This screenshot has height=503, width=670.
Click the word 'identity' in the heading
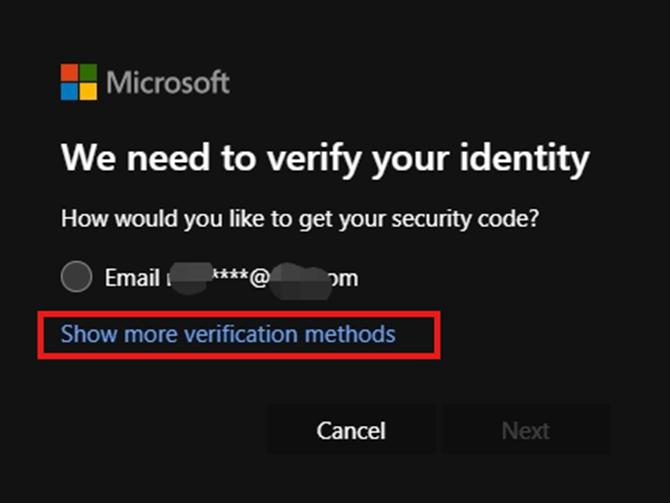tap(525, 159)
